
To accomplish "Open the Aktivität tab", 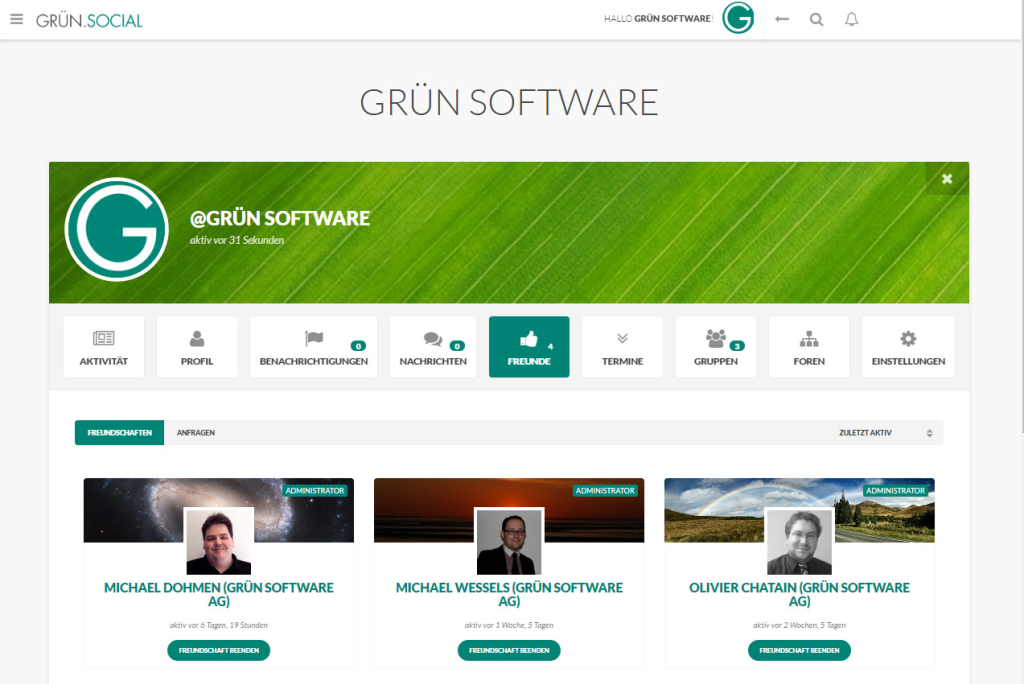I will (104, 347).
